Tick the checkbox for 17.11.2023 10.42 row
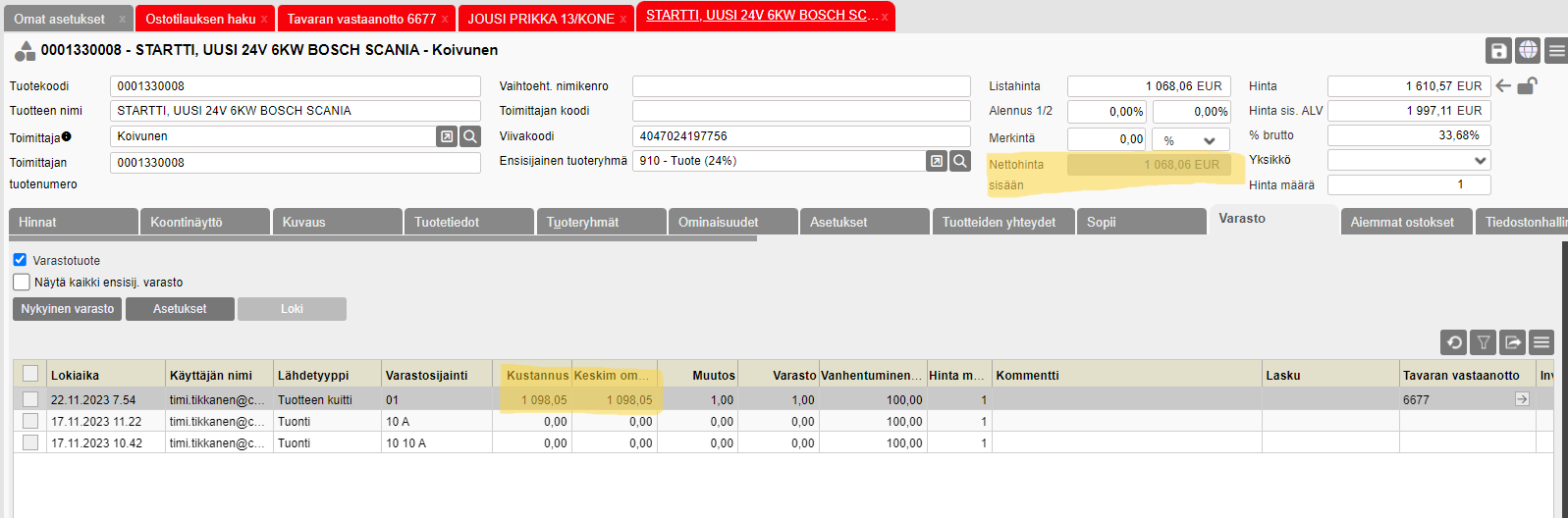 [x=30, y=442]
